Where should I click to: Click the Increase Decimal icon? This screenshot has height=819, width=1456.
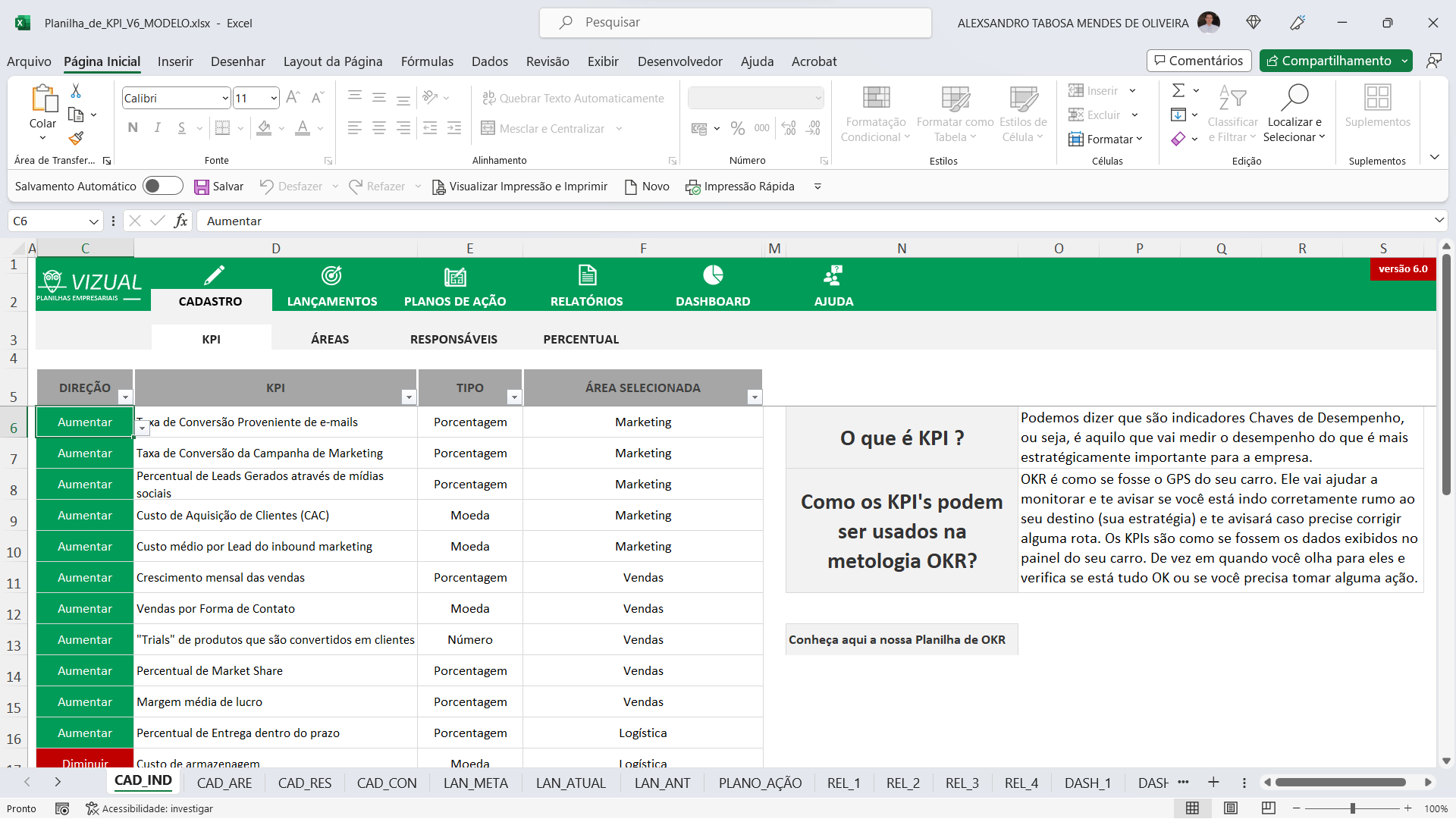click(789, 128)
